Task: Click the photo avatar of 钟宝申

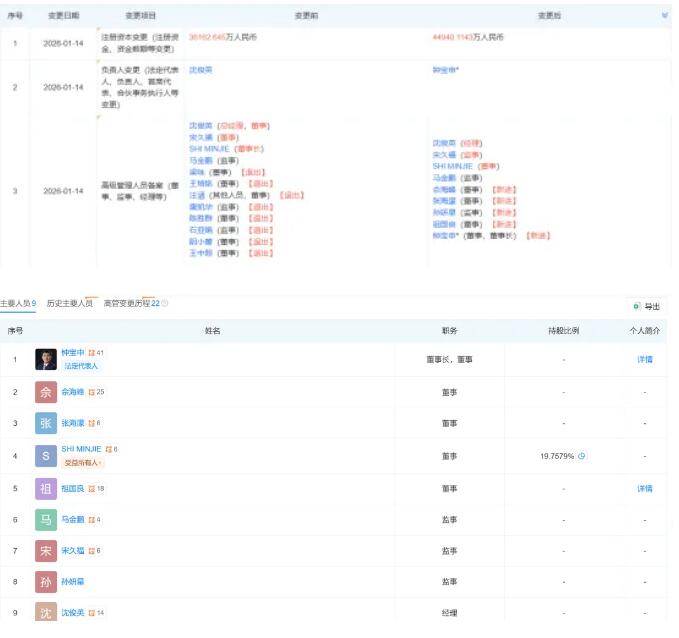Action: pyautogui.click(x=46, y=359)
